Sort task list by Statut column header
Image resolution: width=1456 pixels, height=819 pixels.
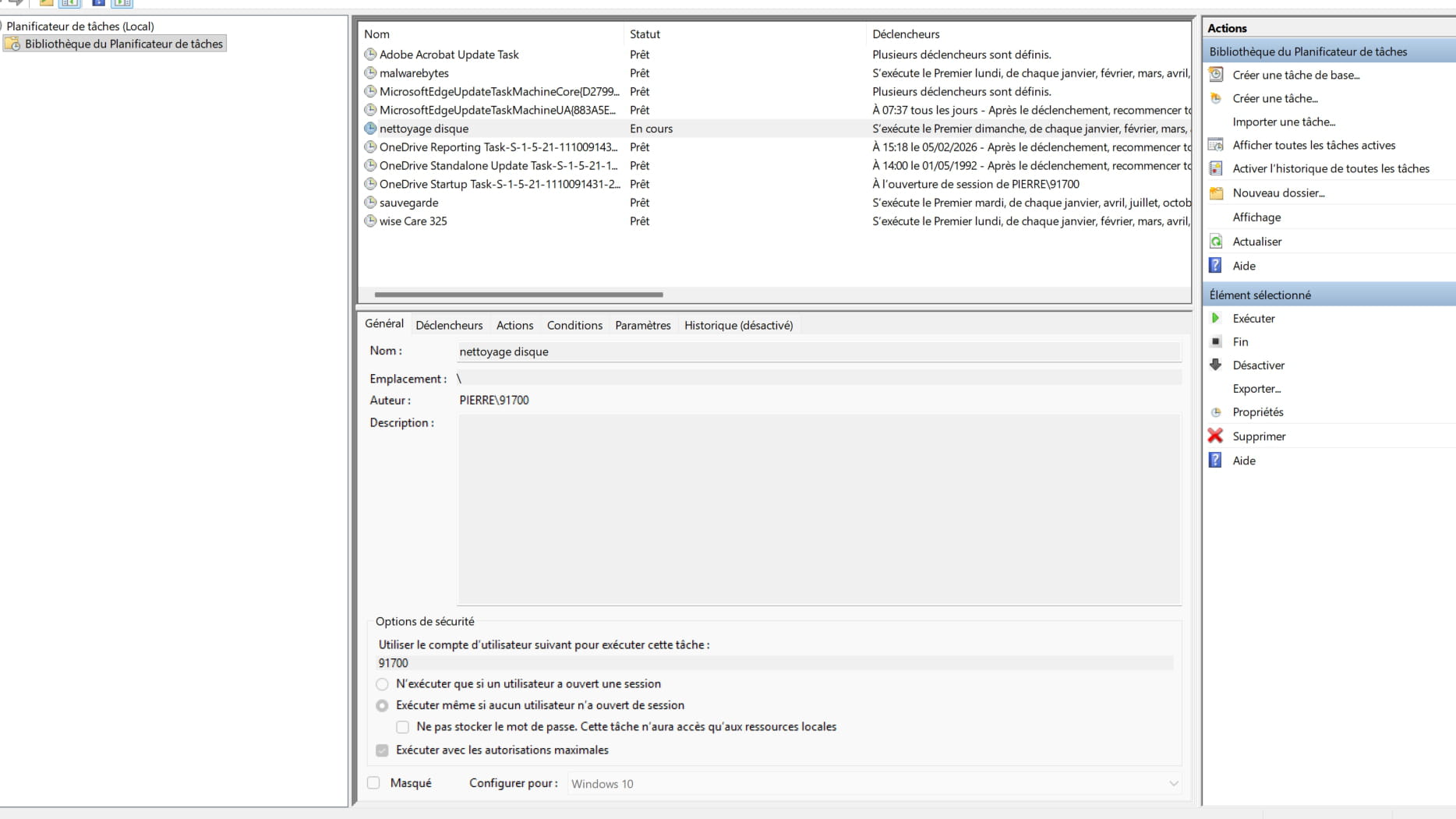pyautogui.click(x=645, y=34)
